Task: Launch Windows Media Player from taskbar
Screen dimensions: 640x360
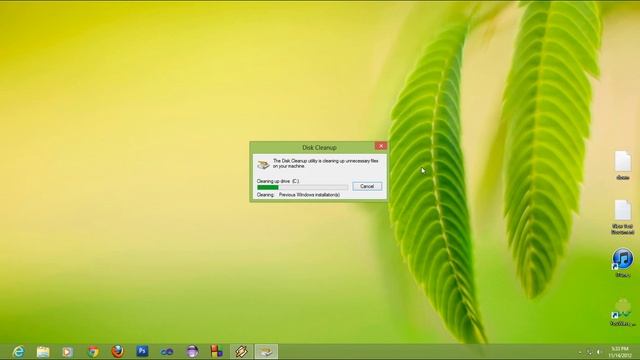Action: click(x=68, y=351)
